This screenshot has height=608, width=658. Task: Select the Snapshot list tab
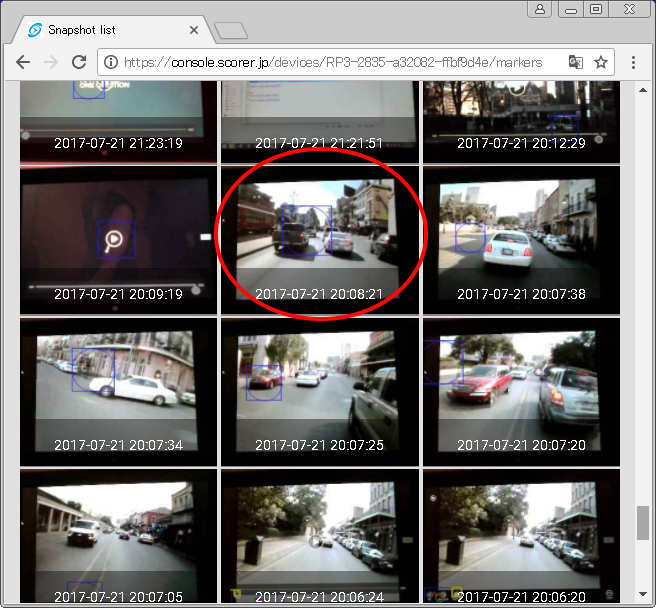(x=113, y=30)
